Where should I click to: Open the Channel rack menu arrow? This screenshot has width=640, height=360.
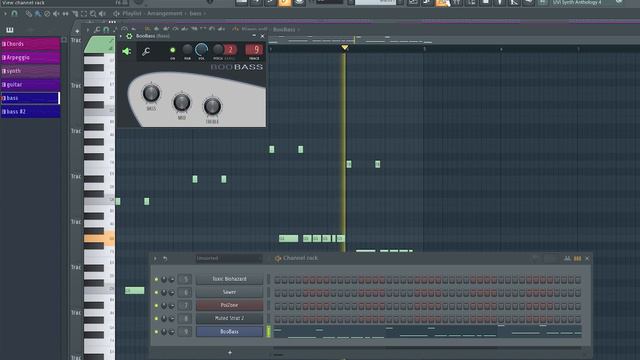point(155,258)
